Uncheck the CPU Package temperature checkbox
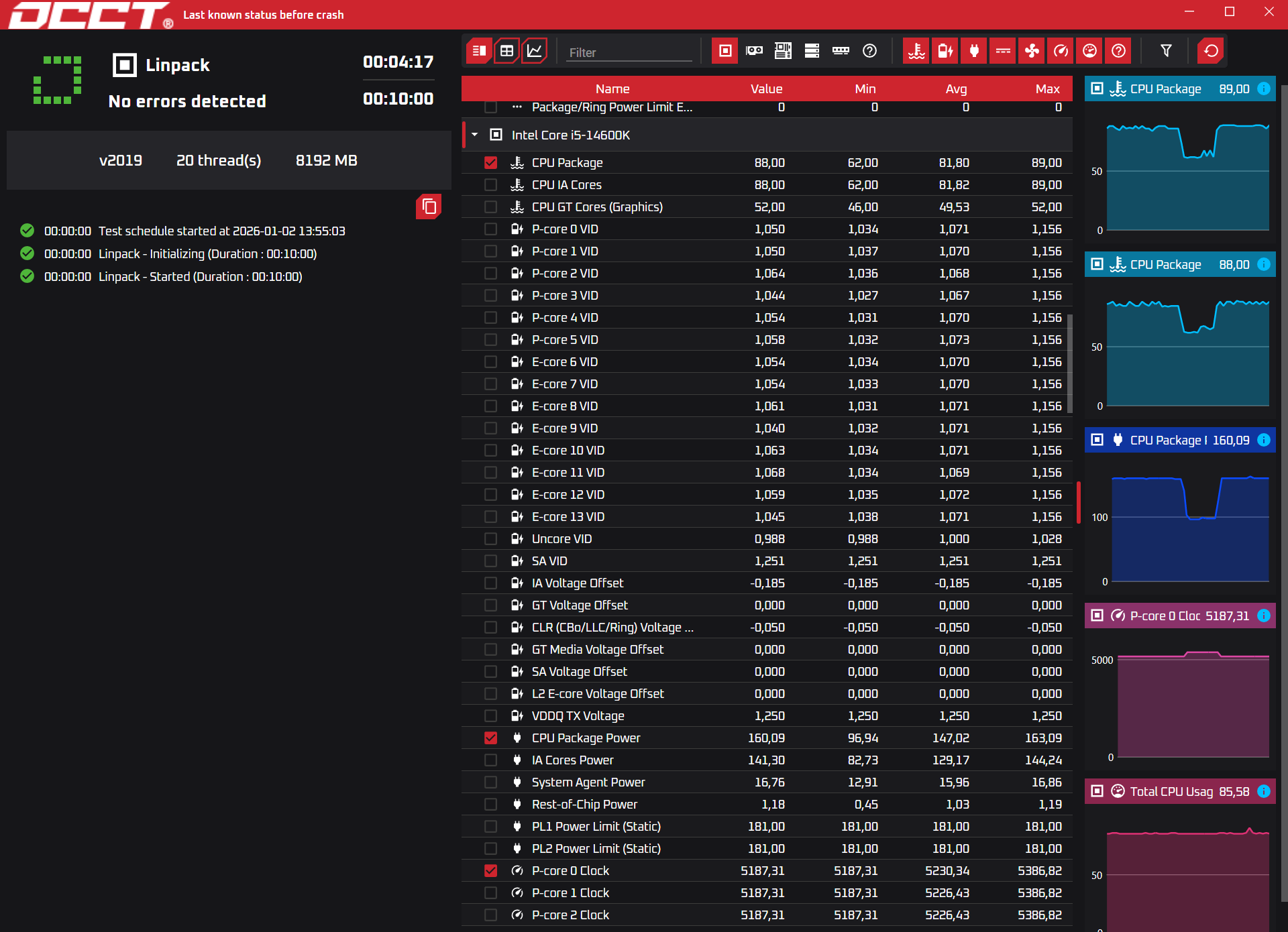The image size is (1288, 932). [x=491, y=163]
